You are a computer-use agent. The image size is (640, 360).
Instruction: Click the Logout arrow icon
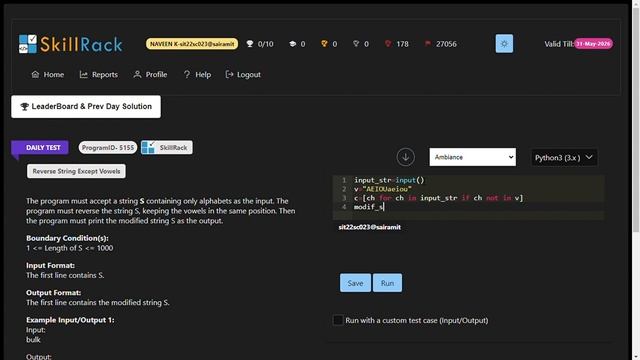pos(229,74)
